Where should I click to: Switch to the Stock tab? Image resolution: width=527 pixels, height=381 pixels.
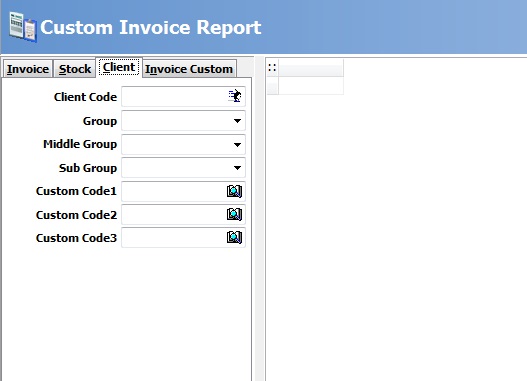[x=75, y=69]
